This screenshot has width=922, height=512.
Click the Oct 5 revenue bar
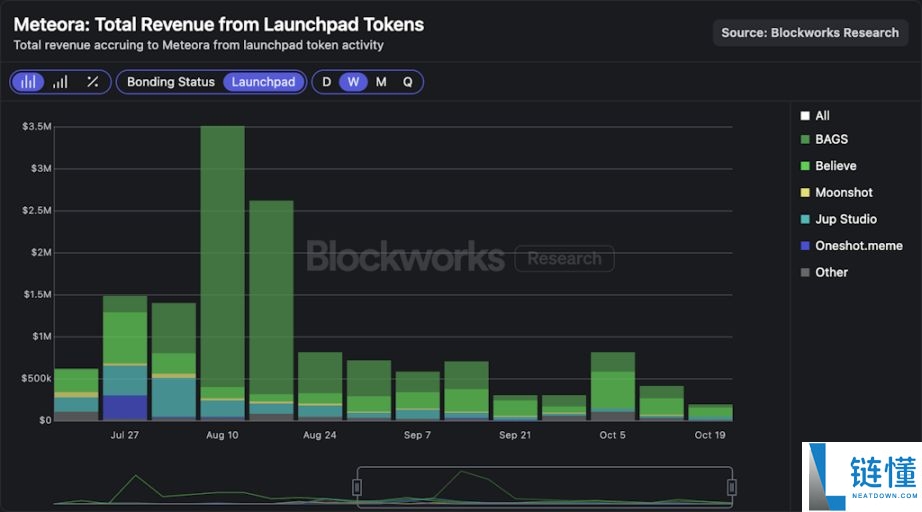613,386
